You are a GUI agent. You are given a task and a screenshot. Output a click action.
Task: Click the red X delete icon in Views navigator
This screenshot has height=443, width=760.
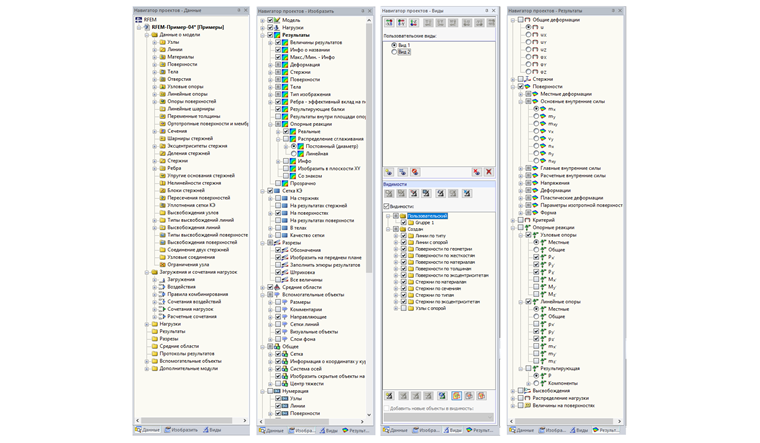(x=489, y=172)
